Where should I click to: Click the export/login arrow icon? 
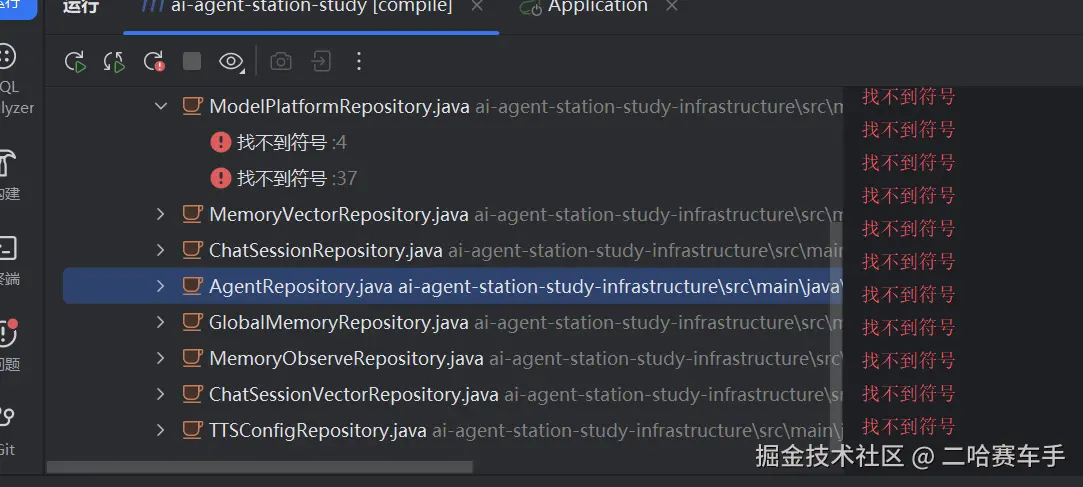pyautogui.click(x=320, y=61)
